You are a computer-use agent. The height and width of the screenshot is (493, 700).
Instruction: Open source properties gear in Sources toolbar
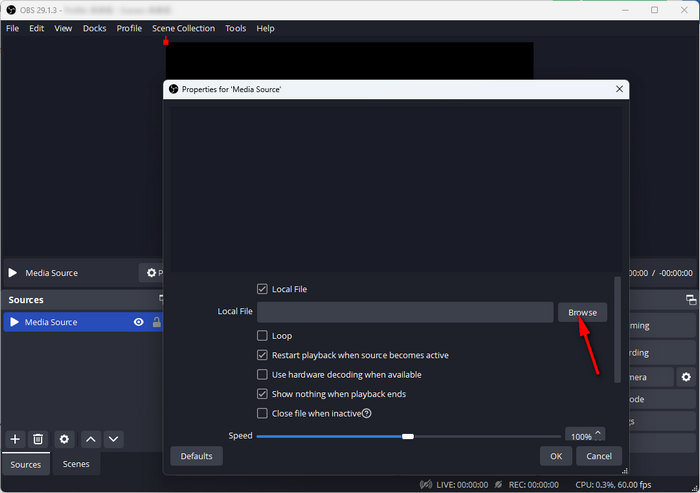coord(65,439)
